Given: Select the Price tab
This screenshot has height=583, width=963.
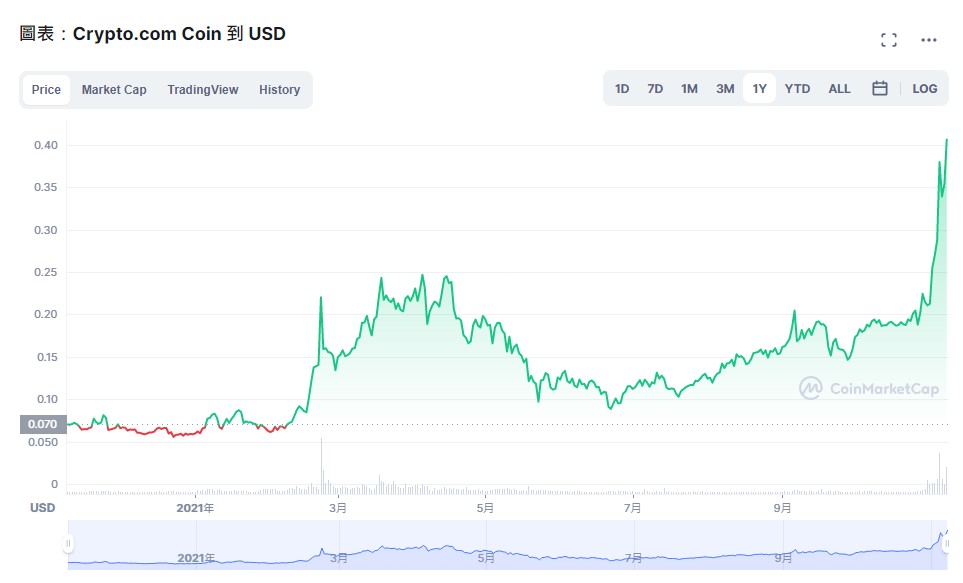Looking at the screenshot, I should pos(46,90).
